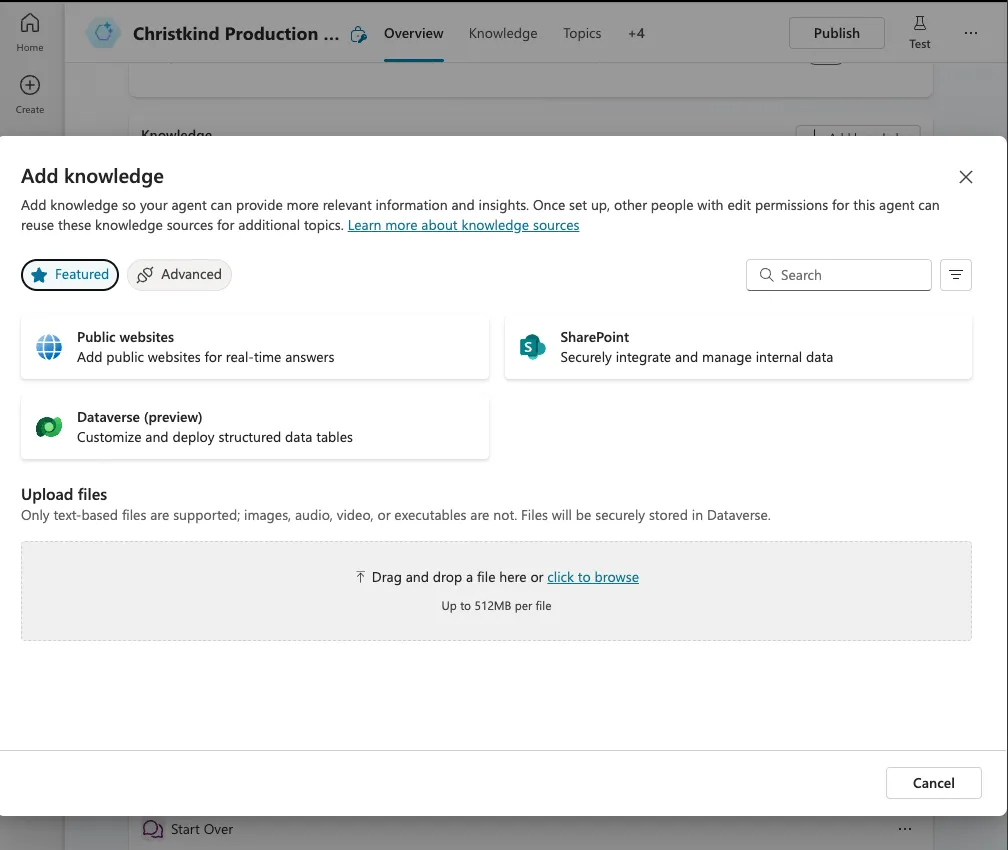
Task: Switch to the Knowledge tab
Action: tap(503, 33)
